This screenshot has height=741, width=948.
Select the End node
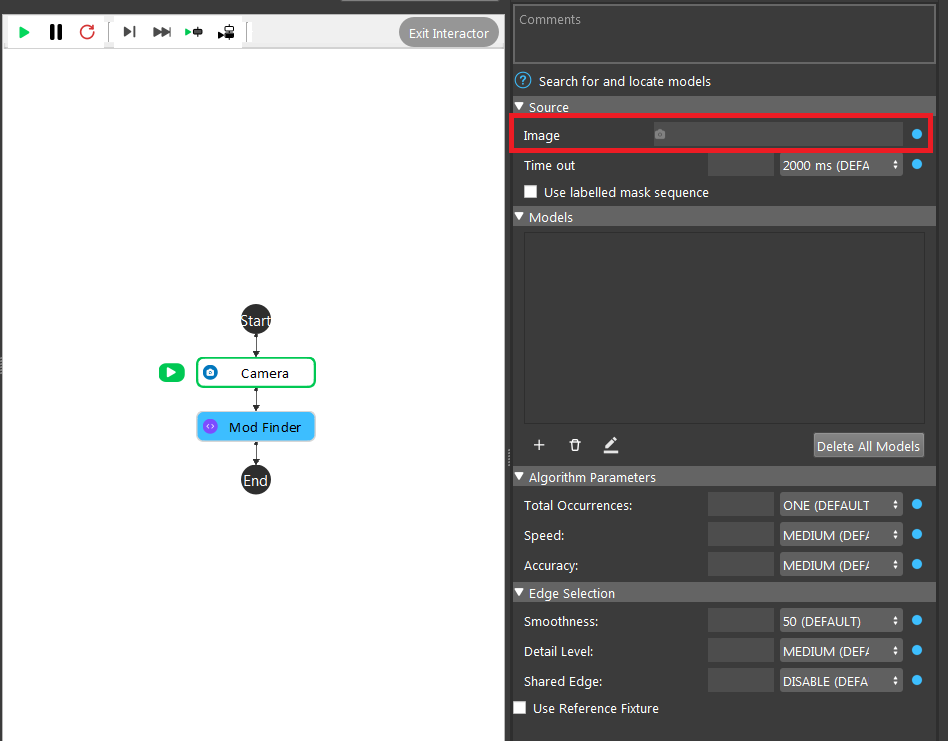(x=256, y=480)
